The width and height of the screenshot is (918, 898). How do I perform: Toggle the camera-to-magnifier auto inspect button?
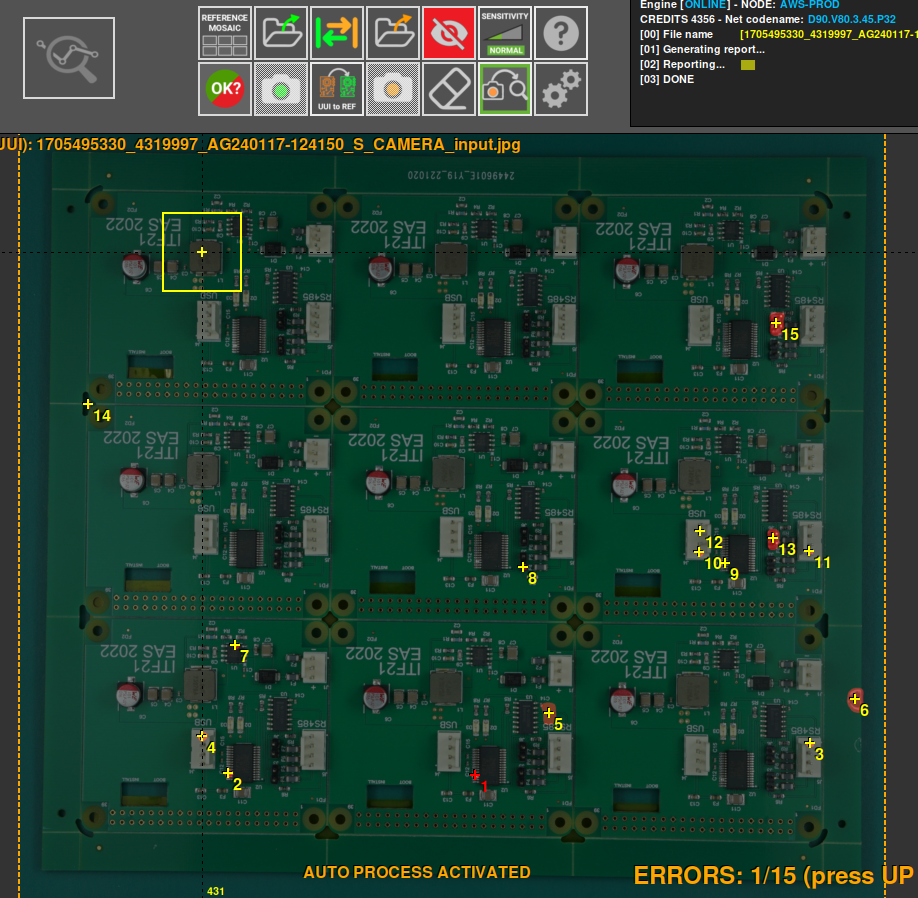[505, 89]
